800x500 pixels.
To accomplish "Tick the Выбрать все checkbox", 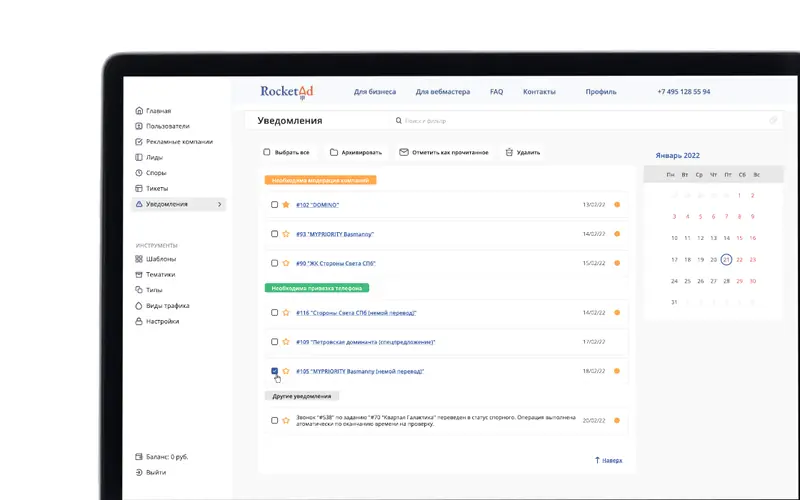I will click(x=267, y=152).
